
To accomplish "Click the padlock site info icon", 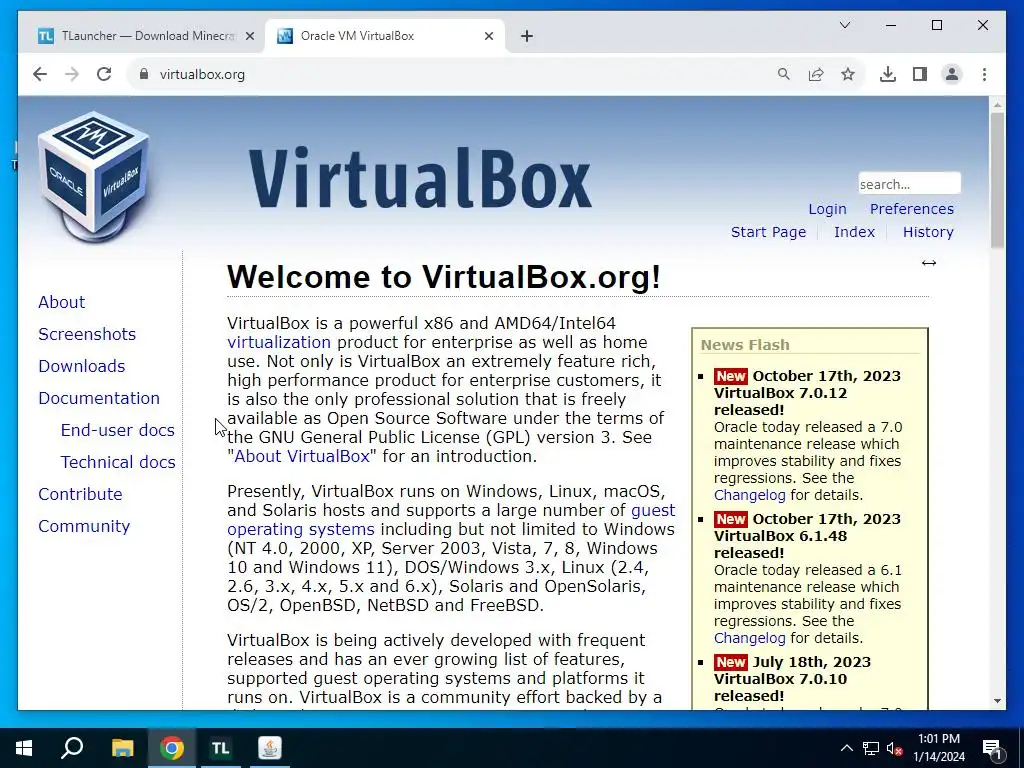I will (144, 74).
